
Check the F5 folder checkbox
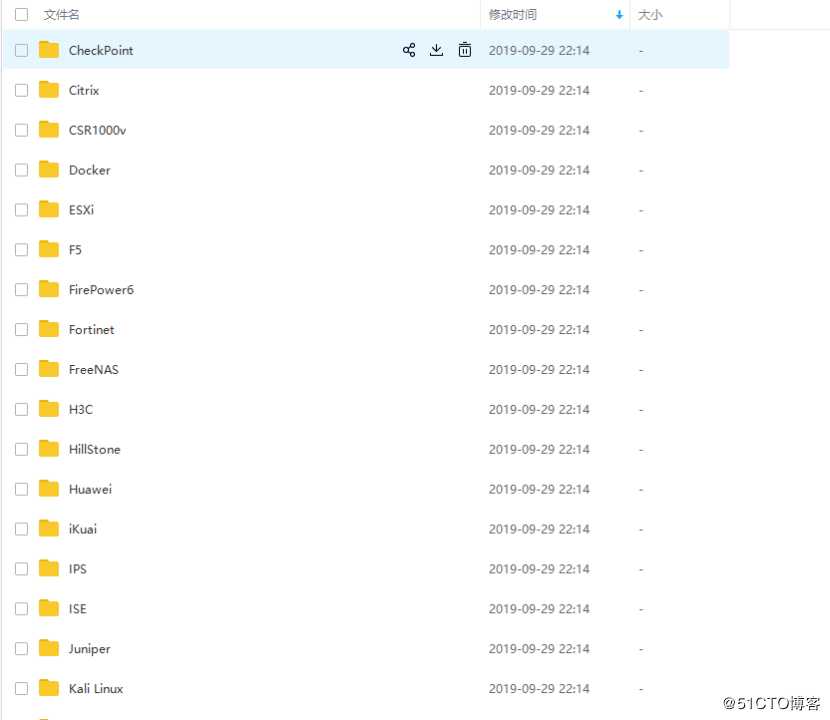tap(22, 250)
